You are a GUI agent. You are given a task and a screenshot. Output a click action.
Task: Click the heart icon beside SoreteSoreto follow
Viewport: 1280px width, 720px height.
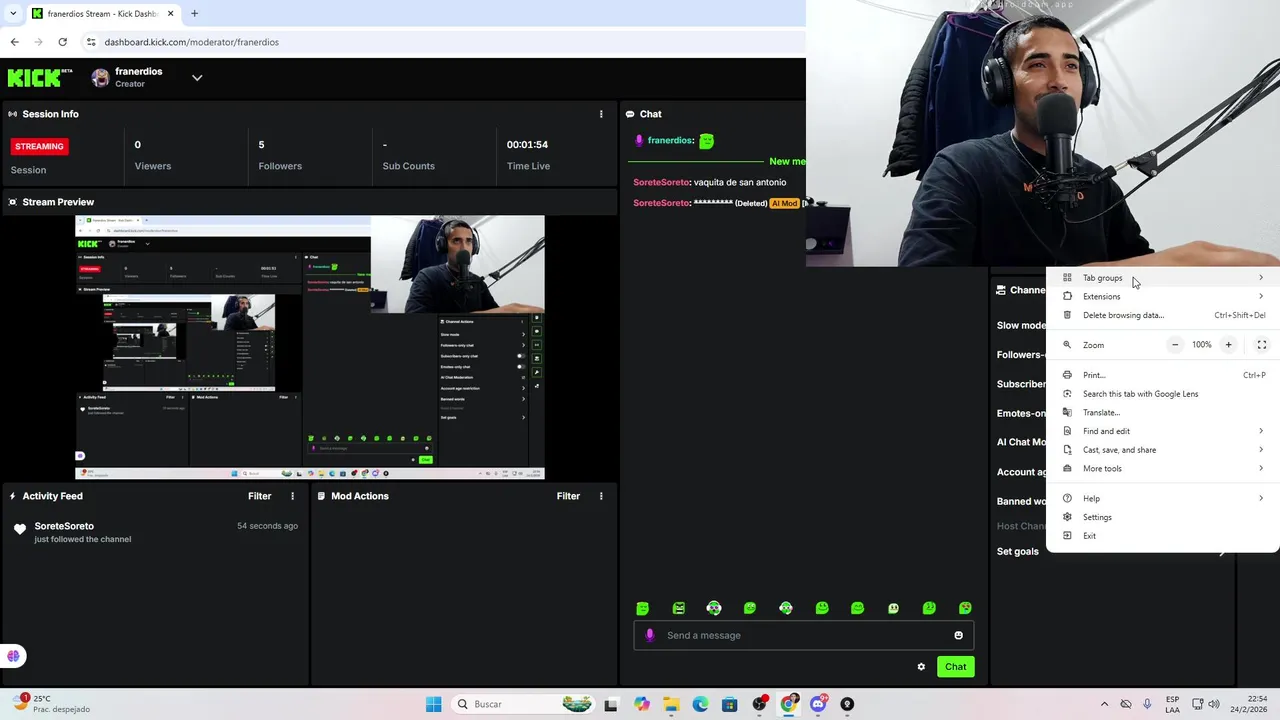[20, 529]
